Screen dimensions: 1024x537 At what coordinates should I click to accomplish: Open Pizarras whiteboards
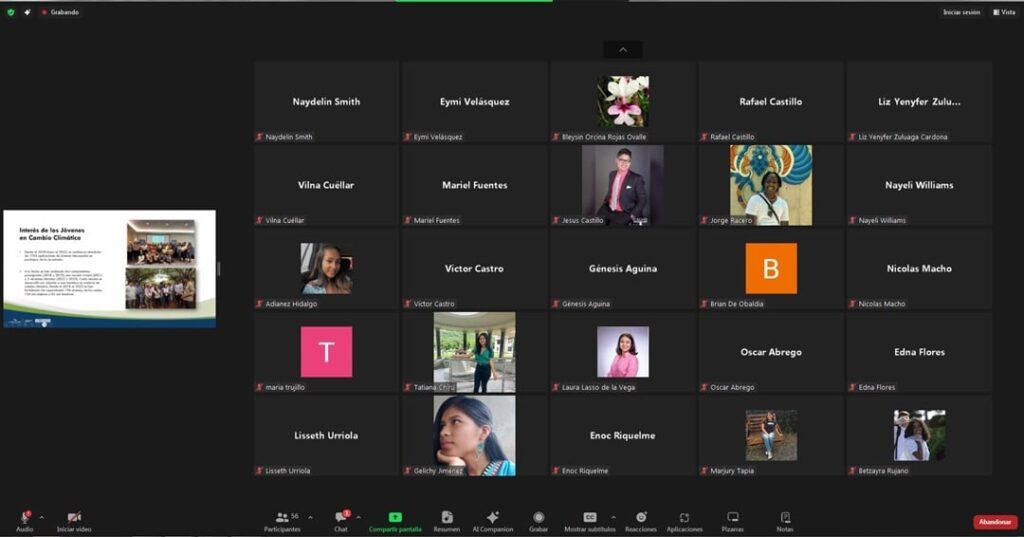[733, 518]
